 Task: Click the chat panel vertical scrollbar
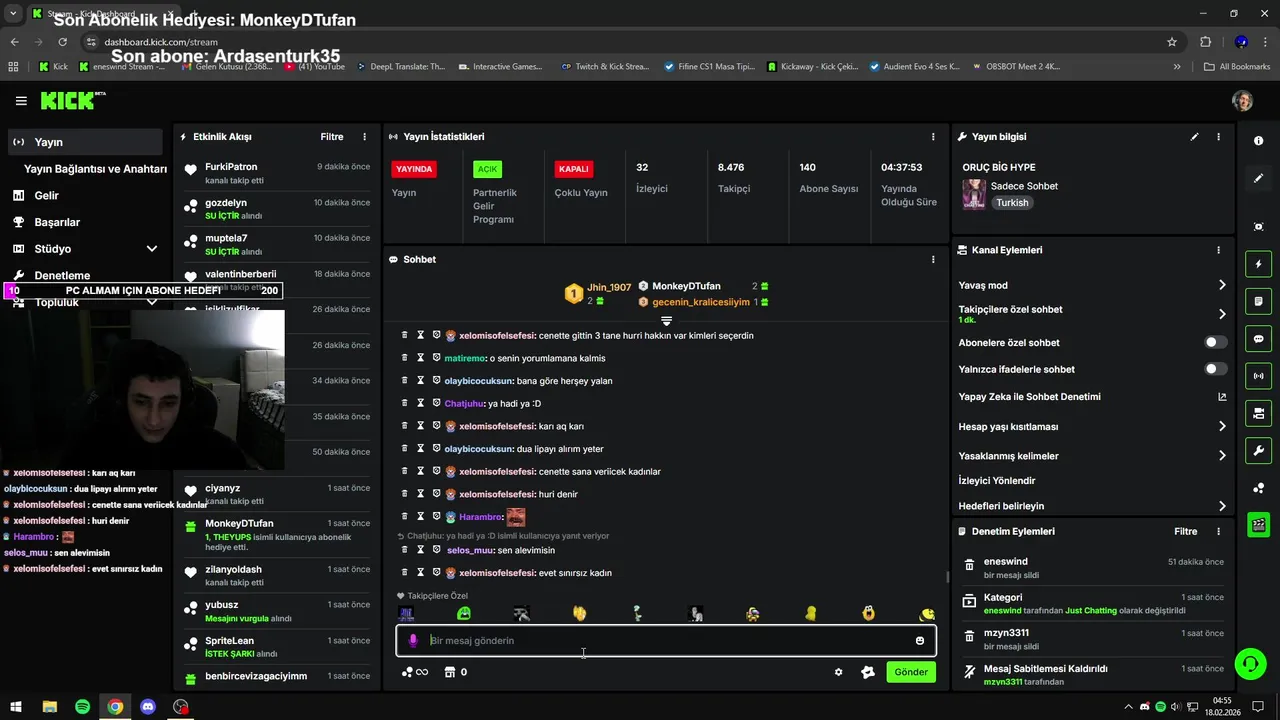947,577
